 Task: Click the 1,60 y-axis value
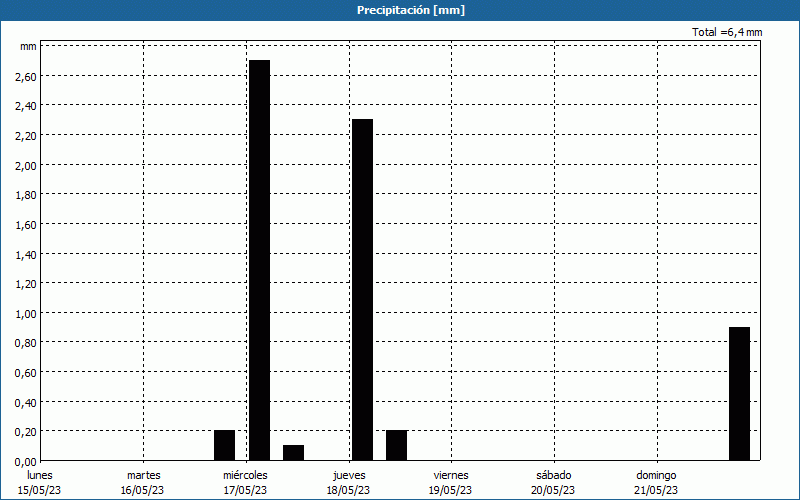click(27, 224)
